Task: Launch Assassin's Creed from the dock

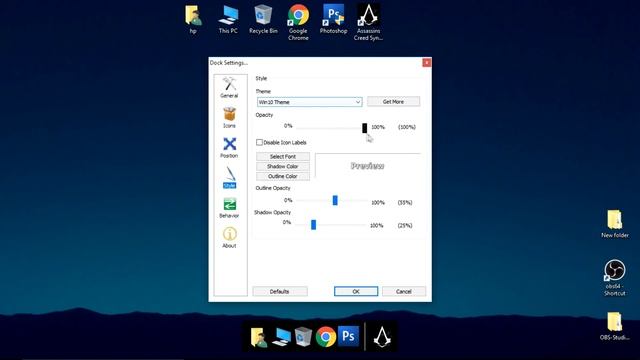Action: tap(382, 337)
